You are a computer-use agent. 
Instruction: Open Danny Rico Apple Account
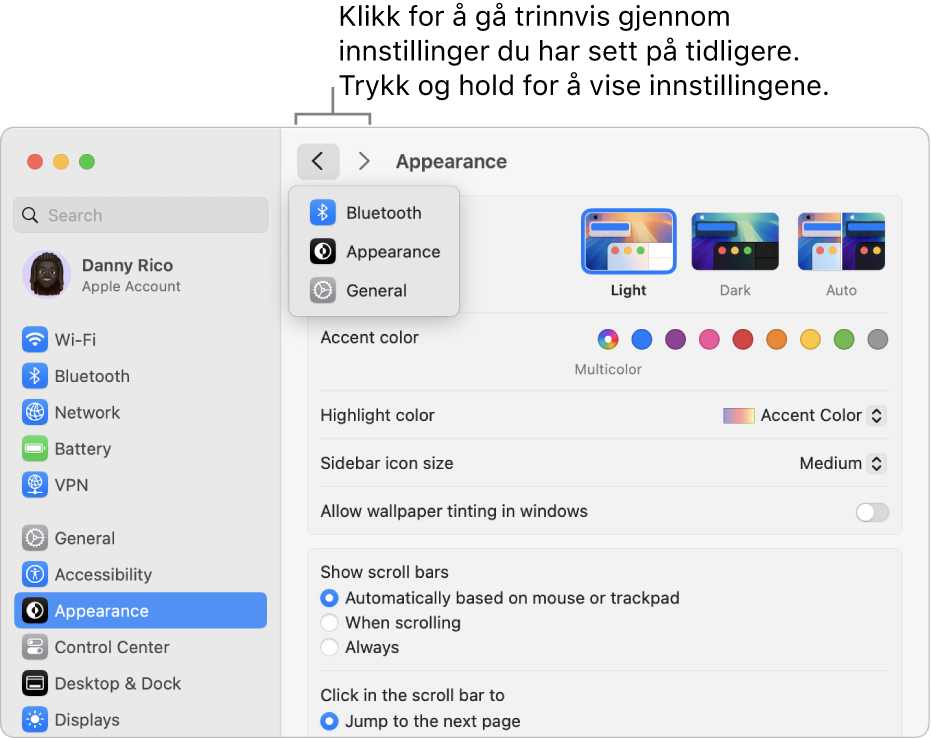tap(141, 274)
